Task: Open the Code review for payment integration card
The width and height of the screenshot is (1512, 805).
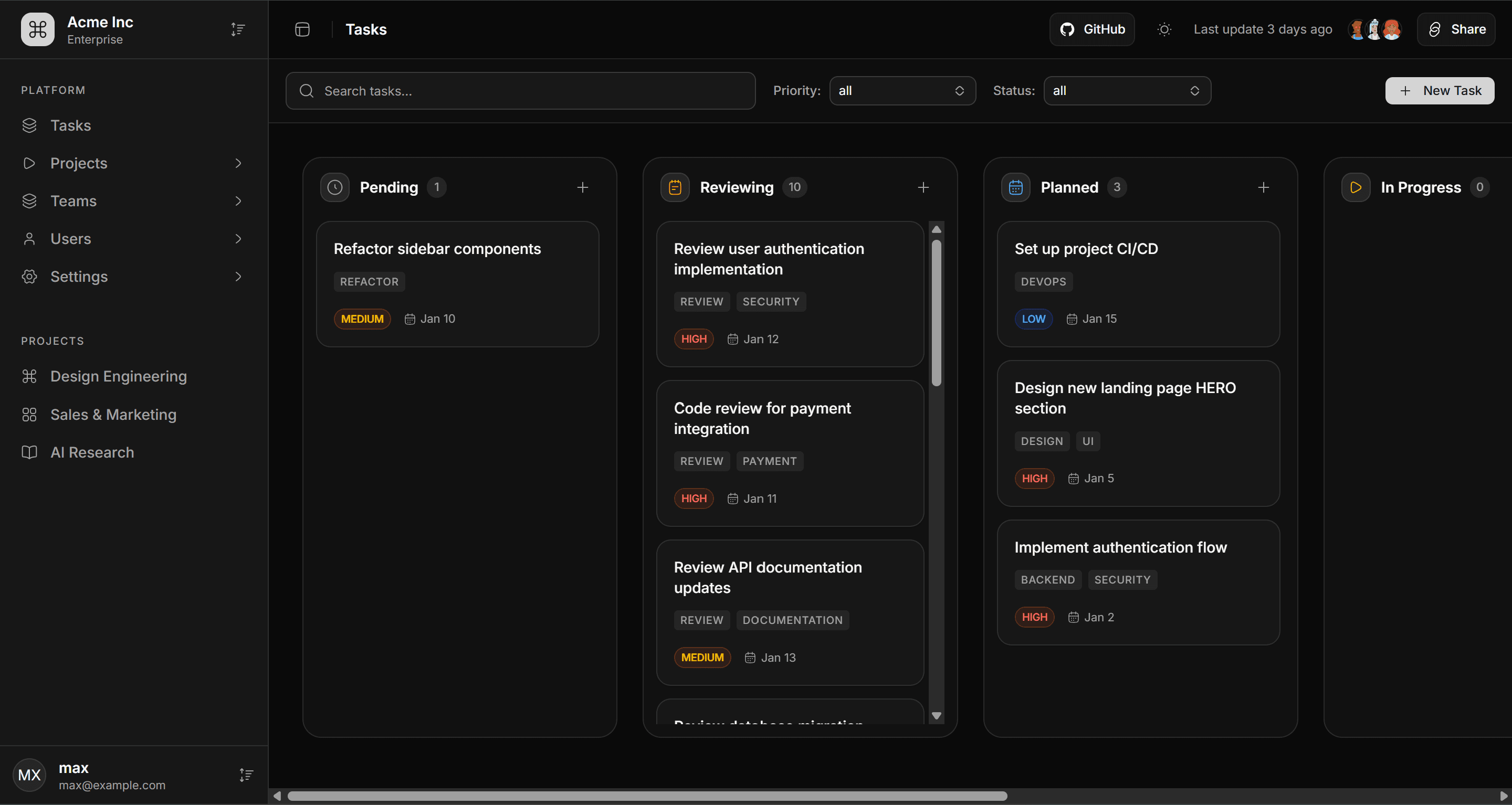Action: [x=790, y=453]
